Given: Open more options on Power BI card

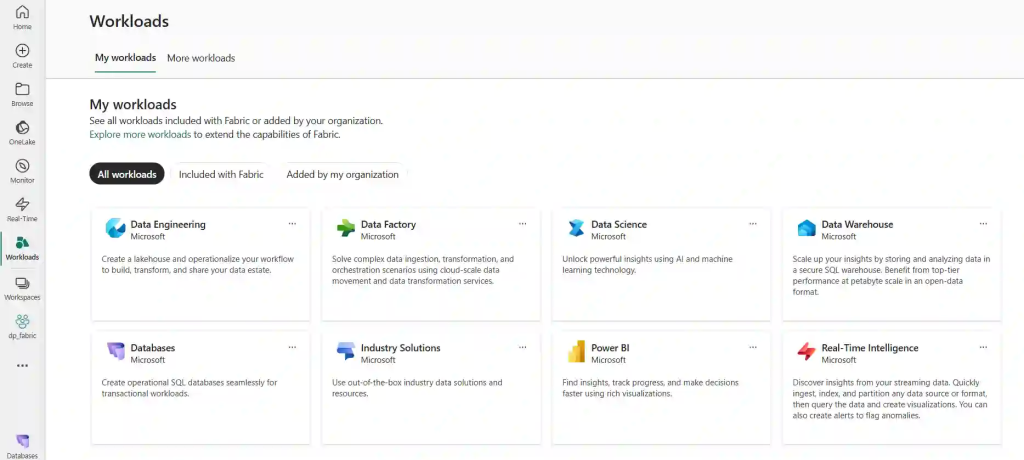Looking at the screenshot, I should pos(753,347).
